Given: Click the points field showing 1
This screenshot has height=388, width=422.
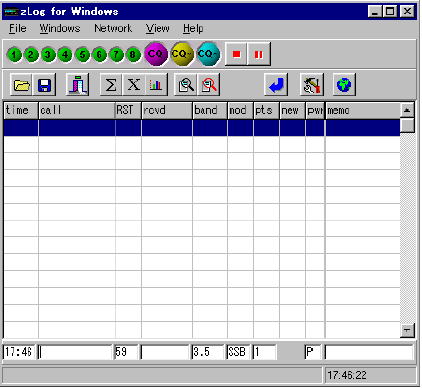Looking at the screenshot, I should 264,352.
